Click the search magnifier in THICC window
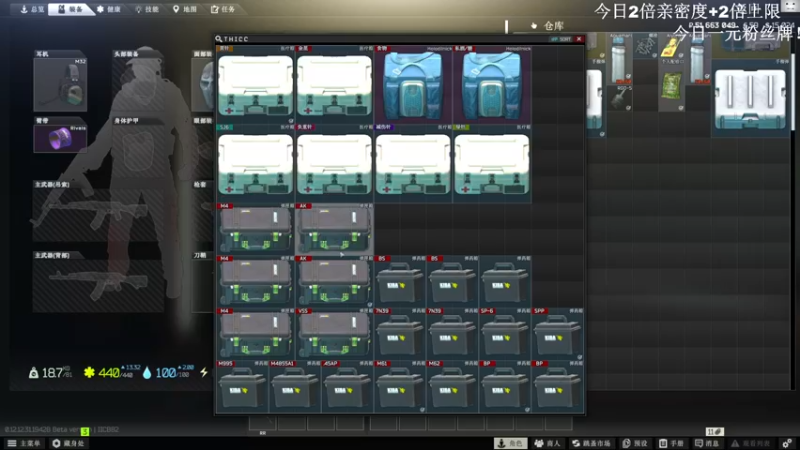The height and width of the screenshot is (450, 800). click(x=218, y=39)
